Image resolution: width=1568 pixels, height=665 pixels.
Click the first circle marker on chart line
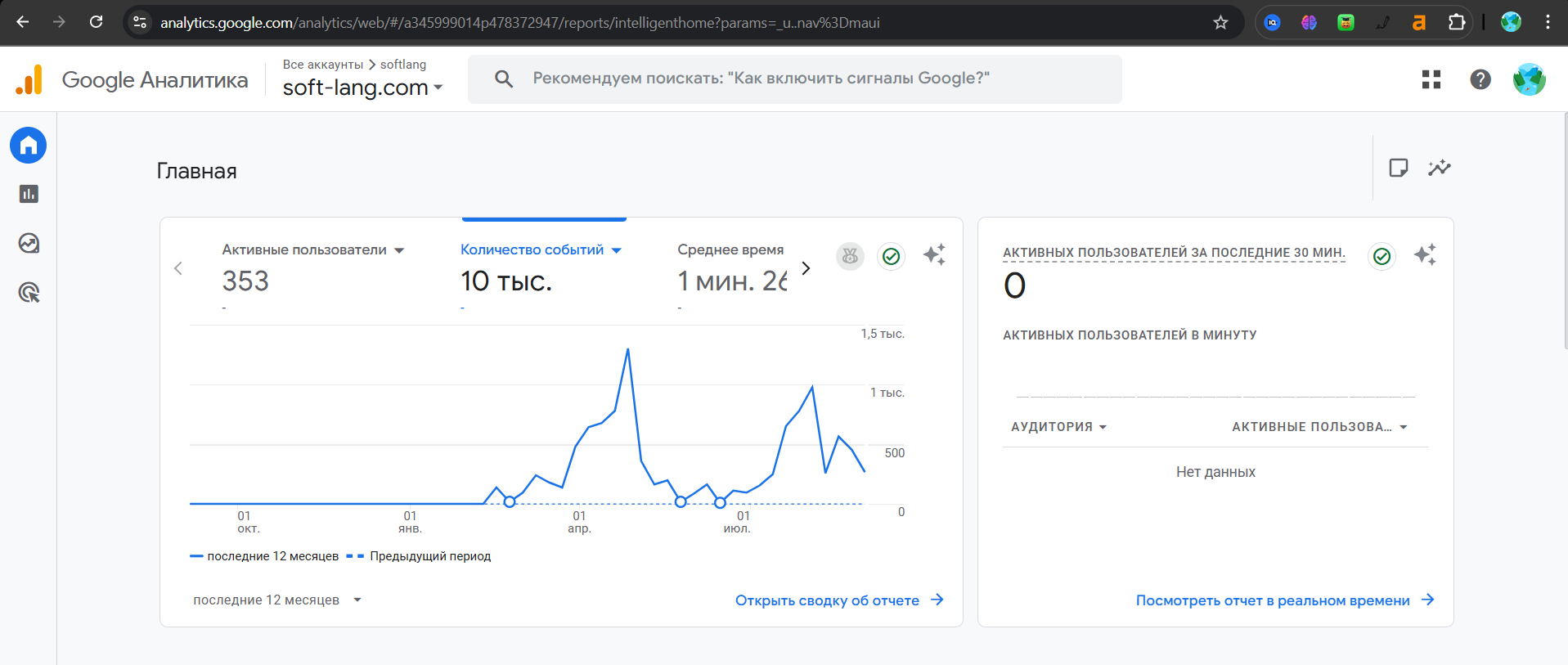pyautogui.click(x=510, y=501)
